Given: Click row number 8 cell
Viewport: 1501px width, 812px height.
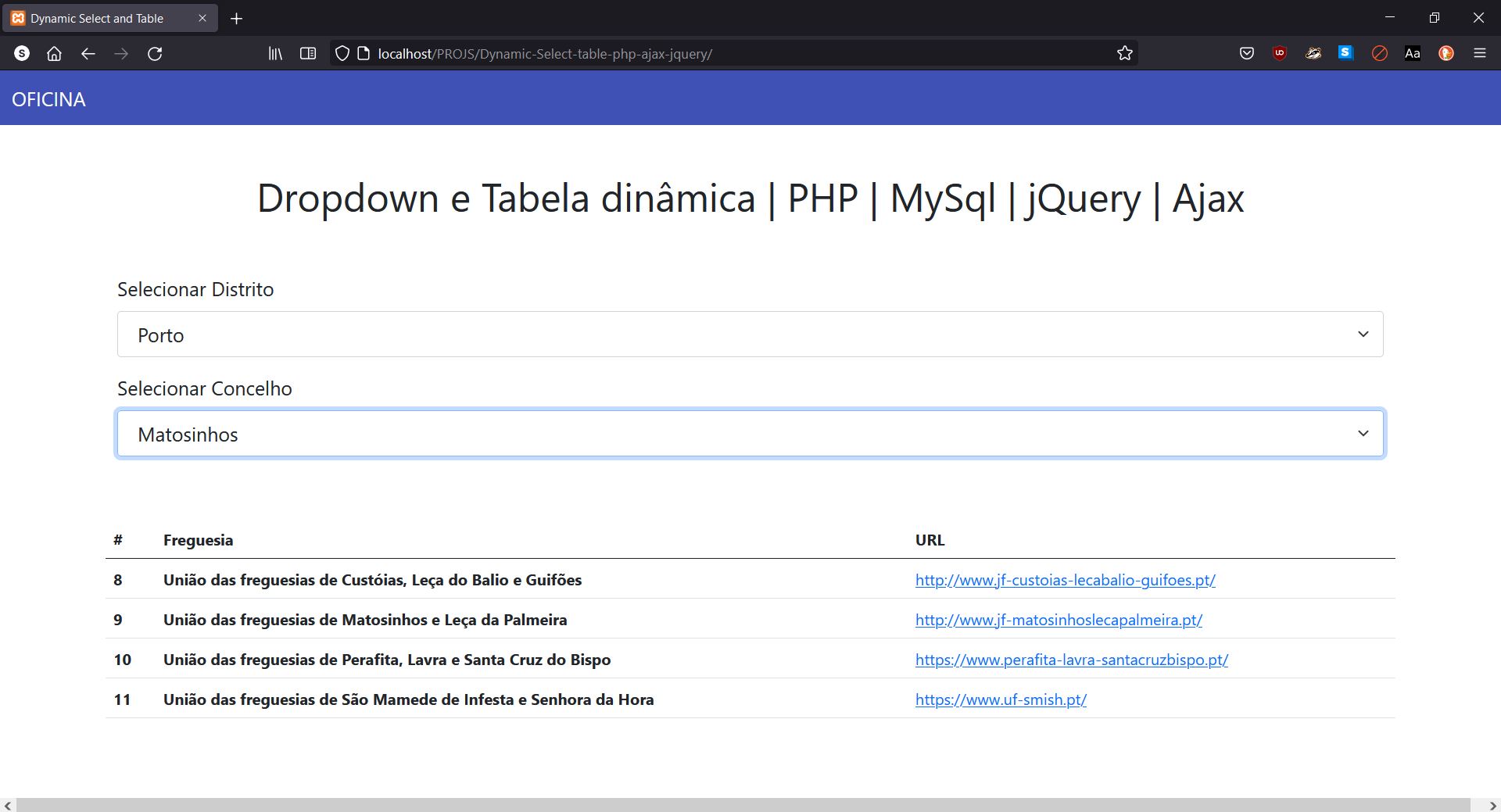Looking at the screenshot, I should tap(118, 580).
